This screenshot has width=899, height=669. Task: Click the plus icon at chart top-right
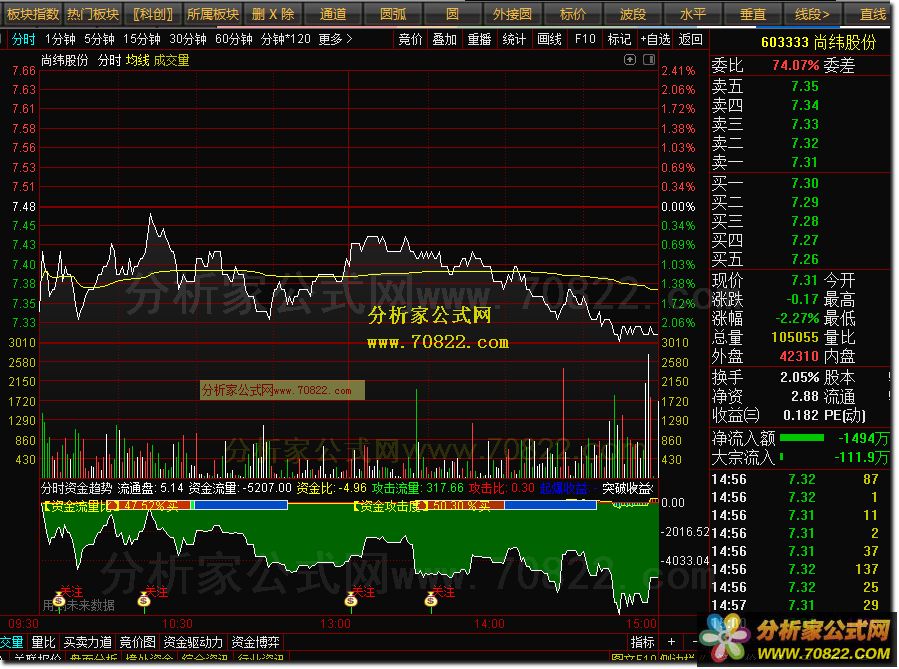click(630, 60)
